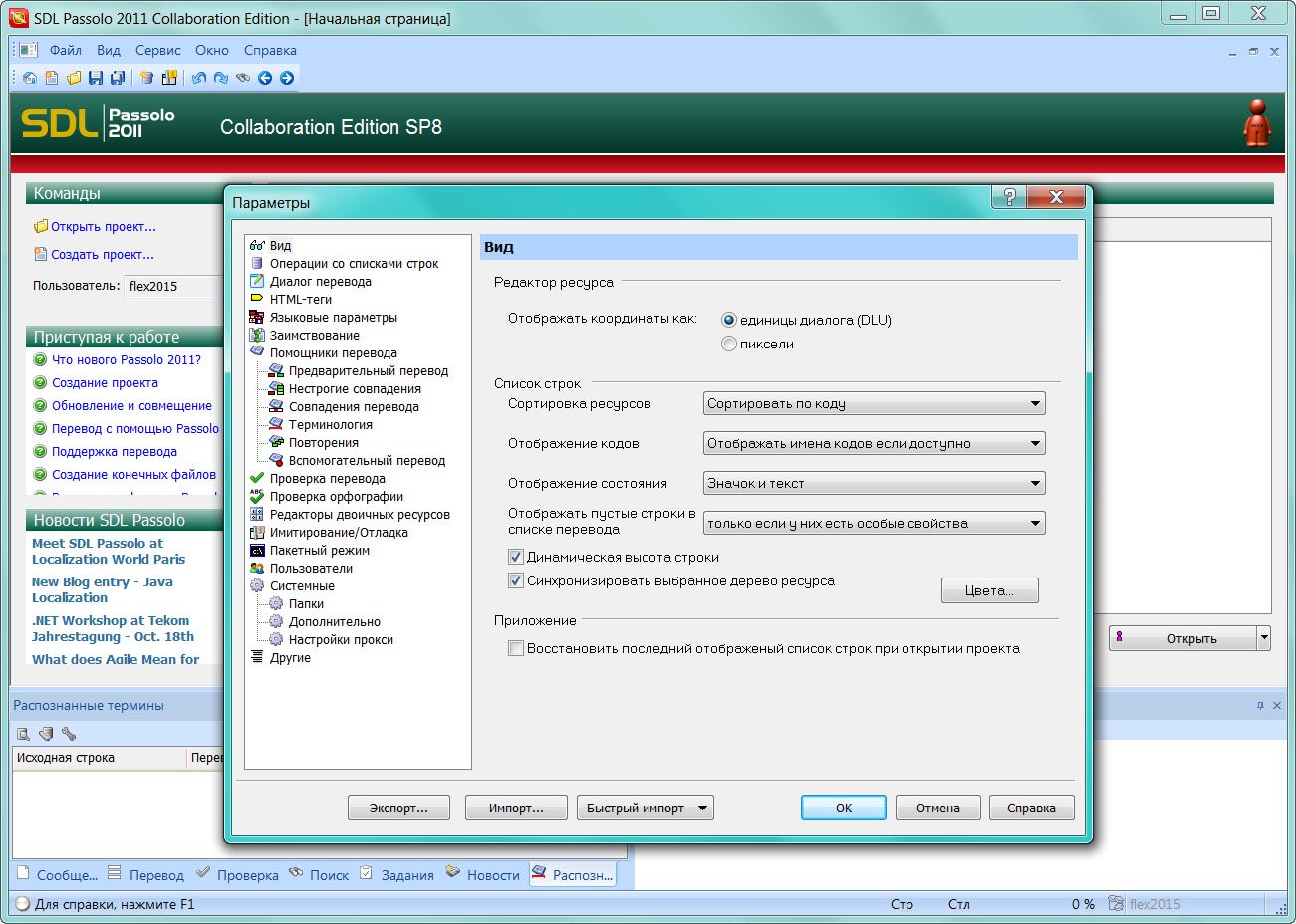
Task: Click OK in the Параметры dialog
Action: [x=843, y=808]
